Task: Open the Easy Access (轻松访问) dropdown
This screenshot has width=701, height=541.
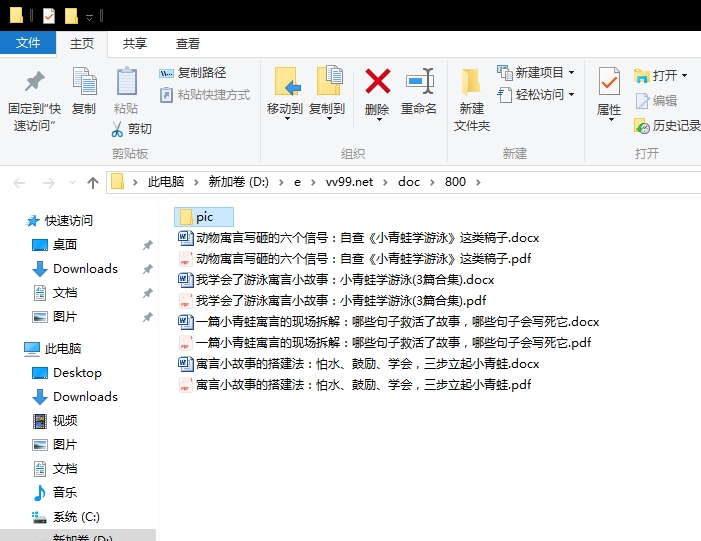Action: [572, 95]
